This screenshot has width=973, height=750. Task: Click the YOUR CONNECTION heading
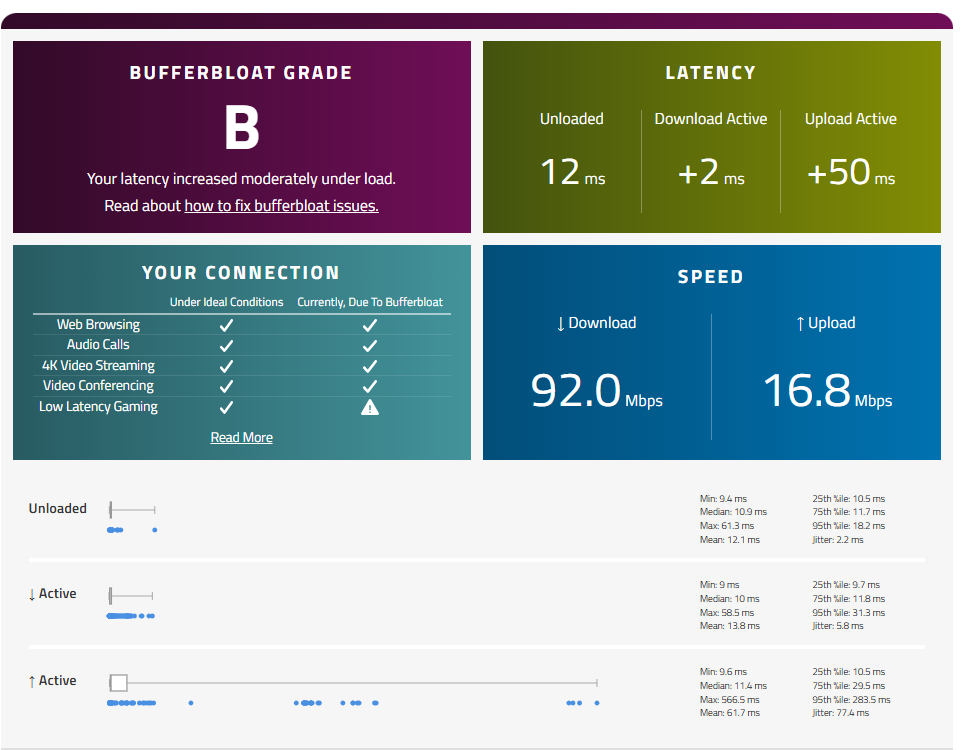tap(241, 273)
